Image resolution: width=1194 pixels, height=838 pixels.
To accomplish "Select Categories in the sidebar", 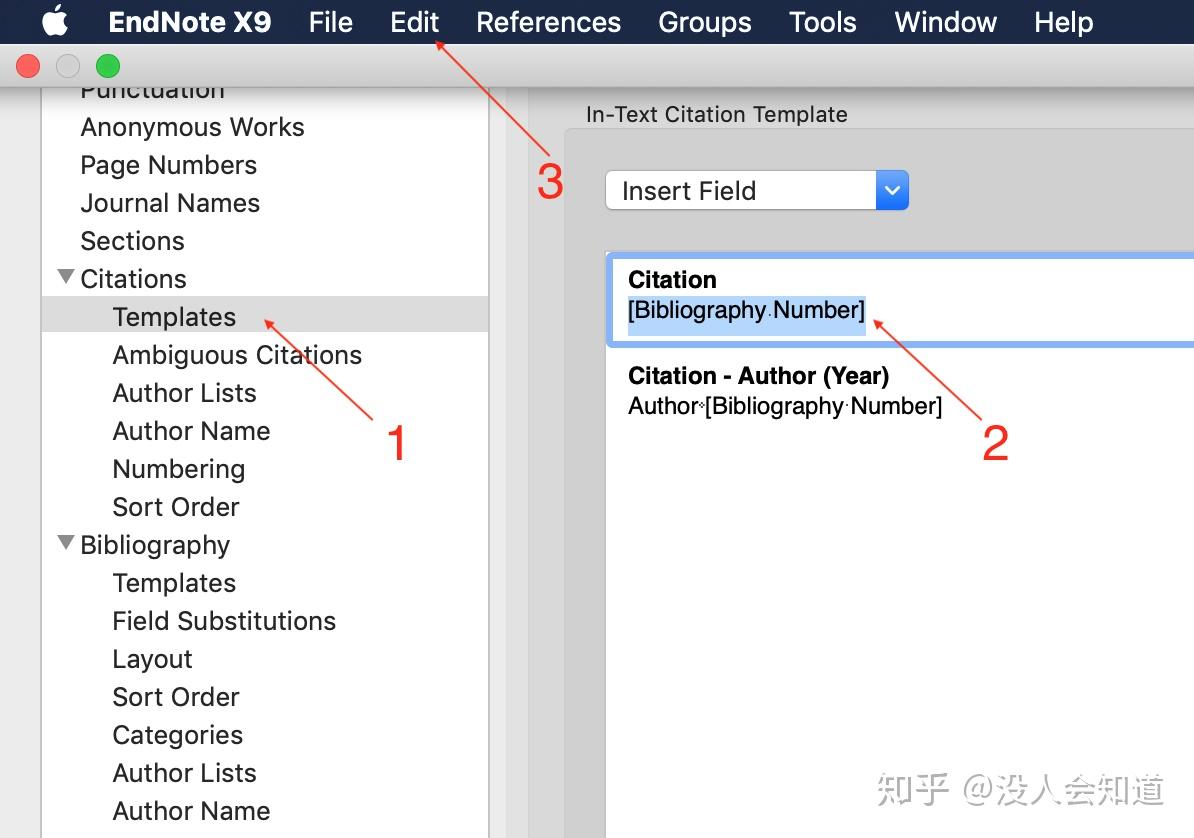I will tap(177, 735).
